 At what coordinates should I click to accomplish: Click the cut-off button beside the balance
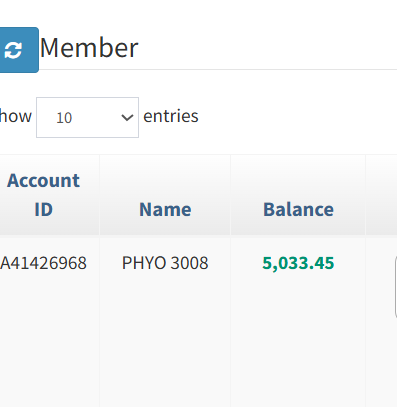(x=396, y=287)
